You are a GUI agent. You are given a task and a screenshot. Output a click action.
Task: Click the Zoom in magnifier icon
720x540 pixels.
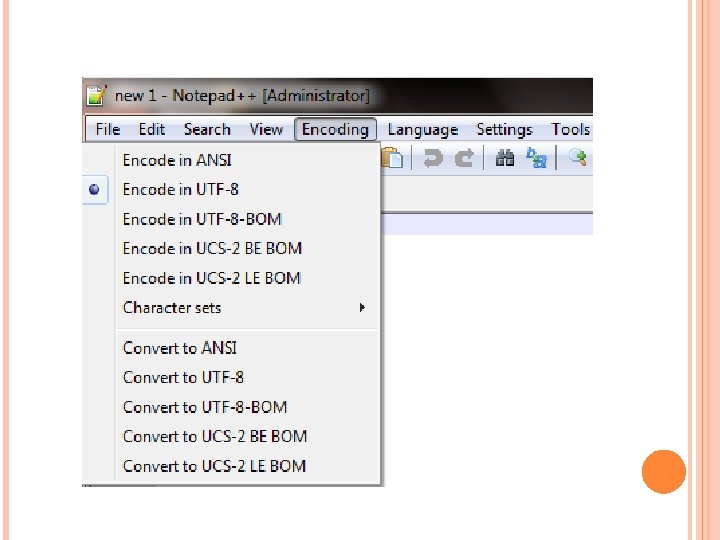coord(578,158)
